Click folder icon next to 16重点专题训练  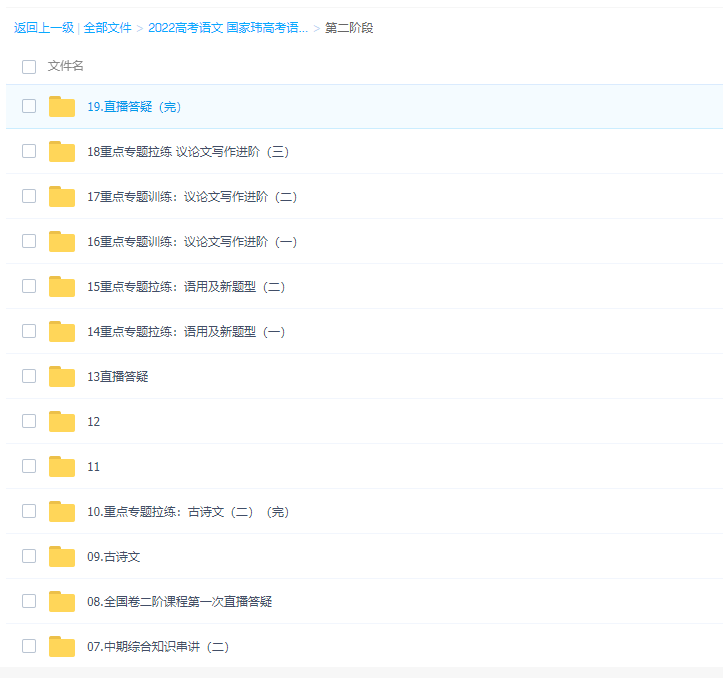click(x=62, y=242)
